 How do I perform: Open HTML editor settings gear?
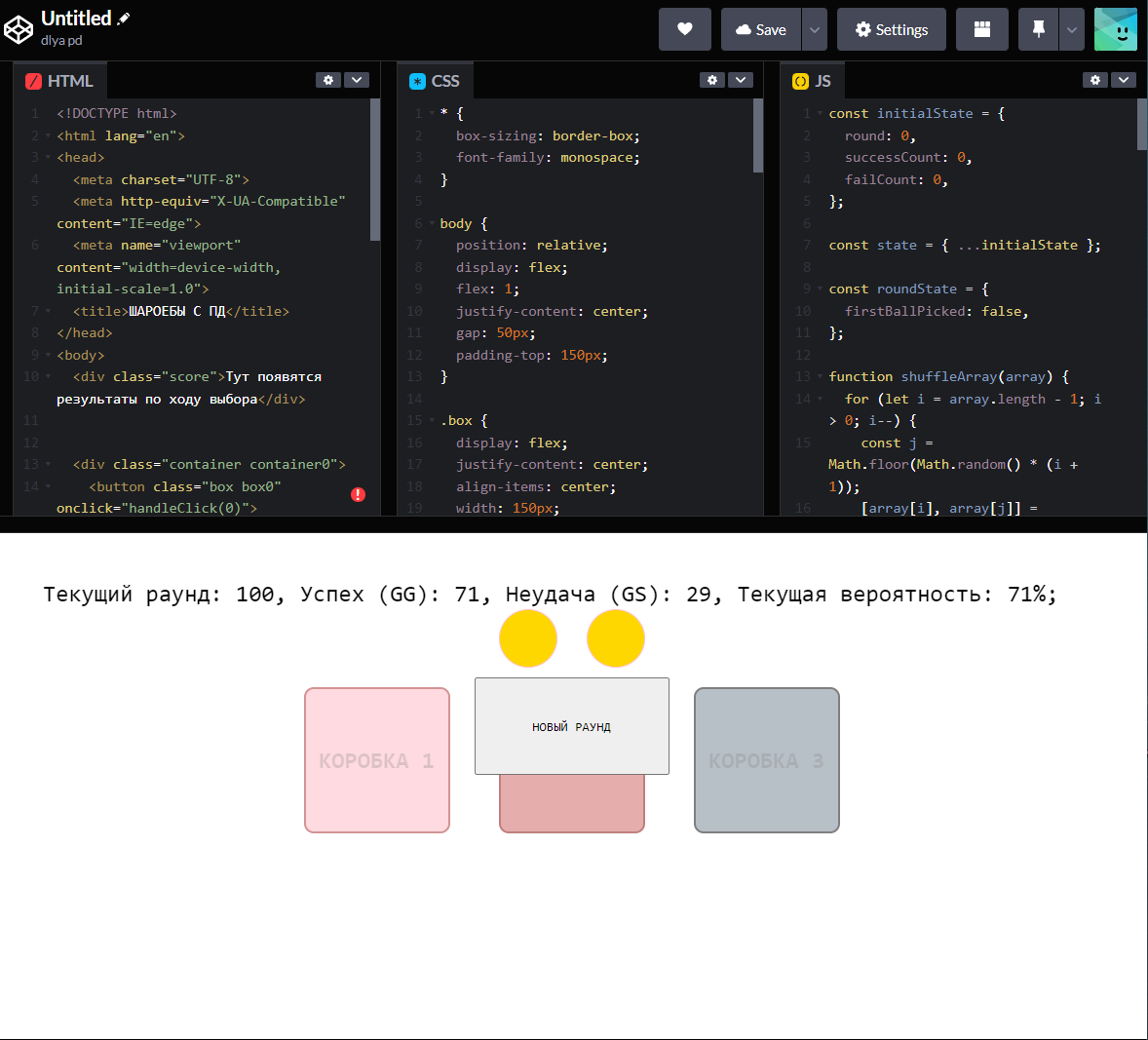(x=328, y=80)
